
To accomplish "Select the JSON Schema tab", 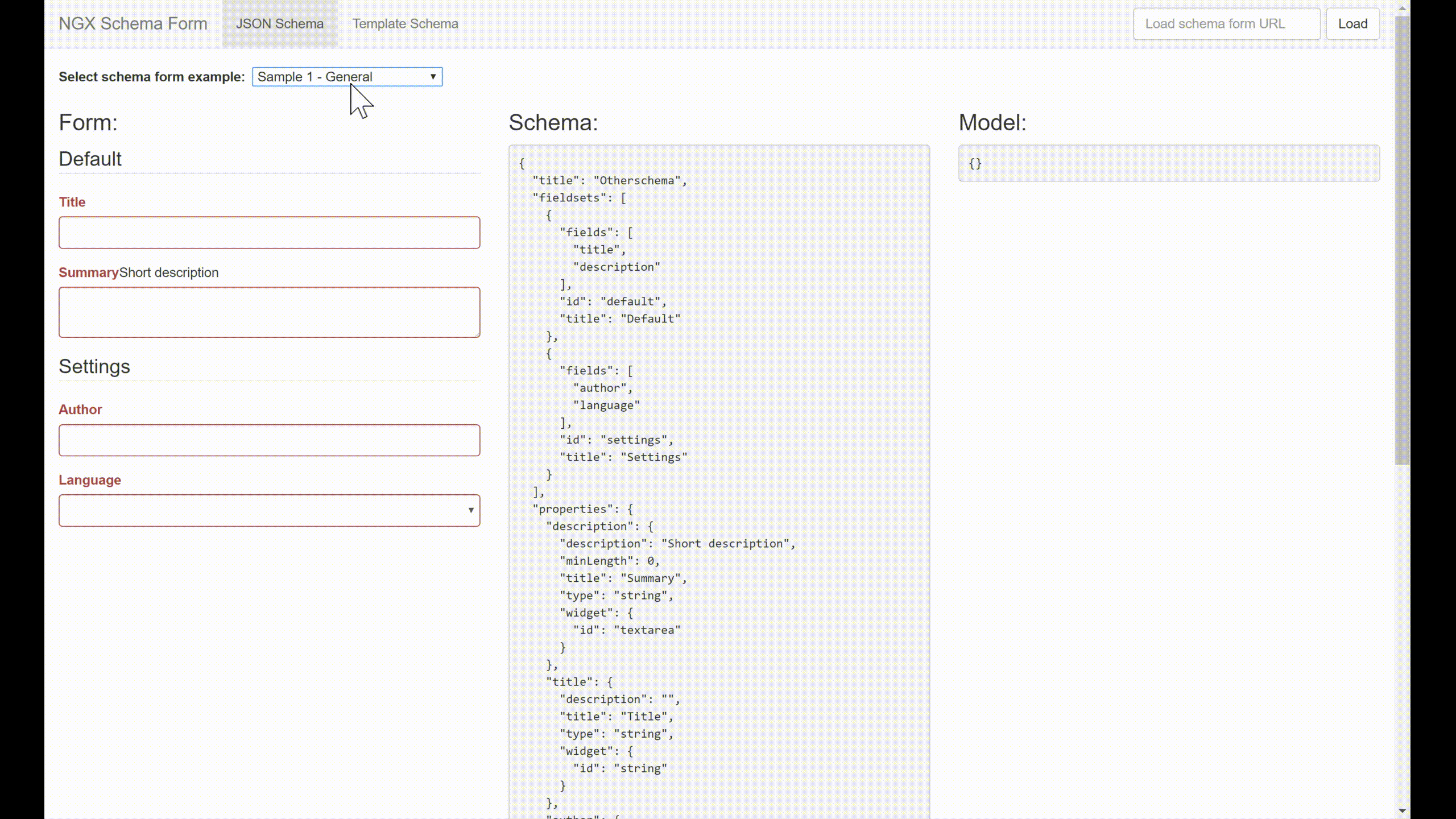I will (279, 24).
